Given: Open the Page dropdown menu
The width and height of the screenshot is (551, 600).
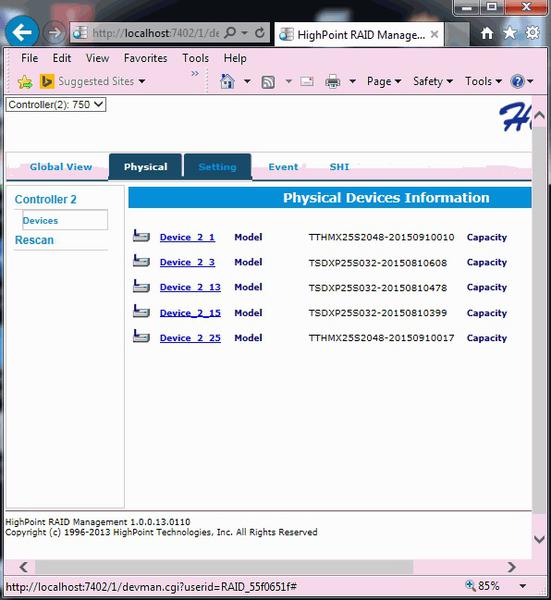Looking at the screenshot, I should click(x=384, y=81).
